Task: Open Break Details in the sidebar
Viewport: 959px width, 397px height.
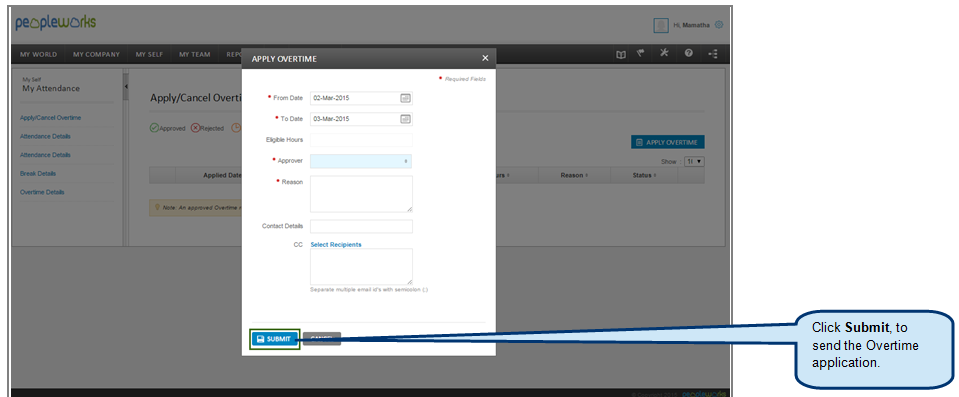Action: coord(38,174)
